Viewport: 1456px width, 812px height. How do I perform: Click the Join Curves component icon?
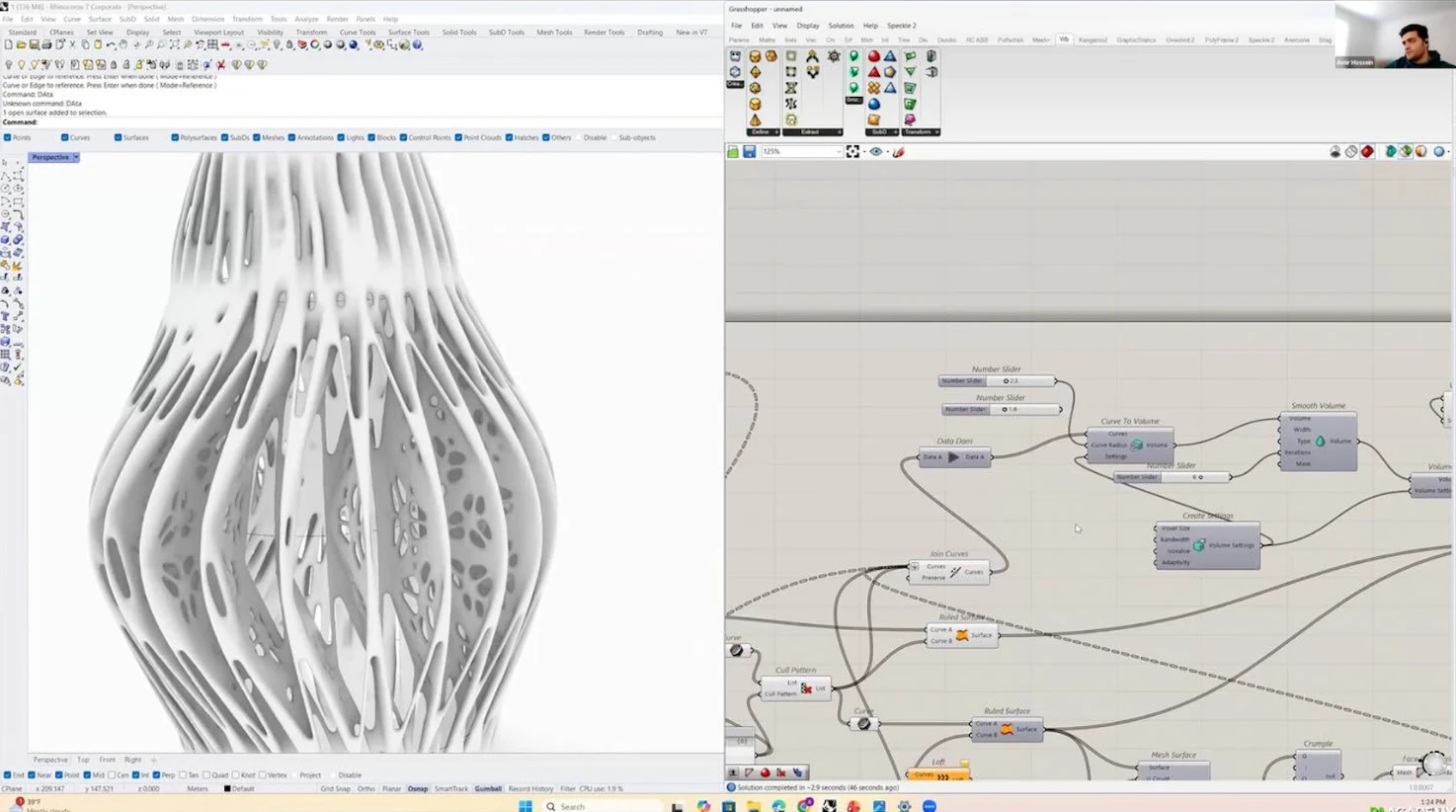coord(955,572)
